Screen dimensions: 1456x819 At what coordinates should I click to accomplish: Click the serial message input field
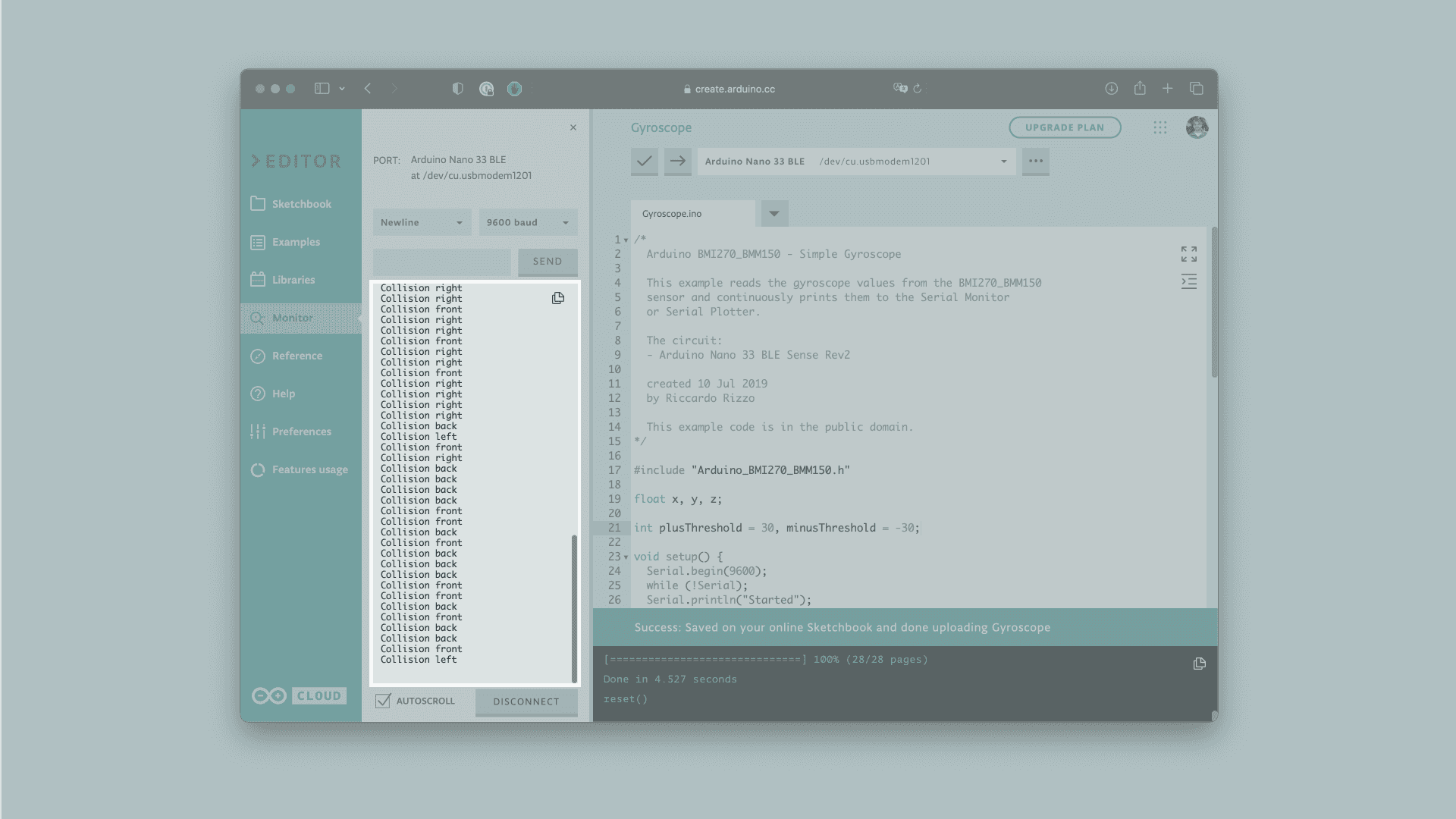[x=441, y=262]
